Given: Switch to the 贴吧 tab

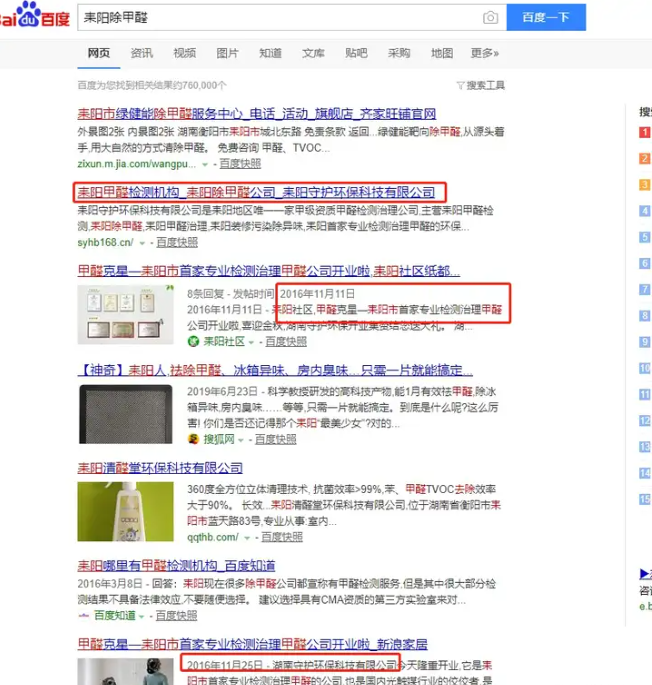Looking at the screenshot, I should coord(356,53).
